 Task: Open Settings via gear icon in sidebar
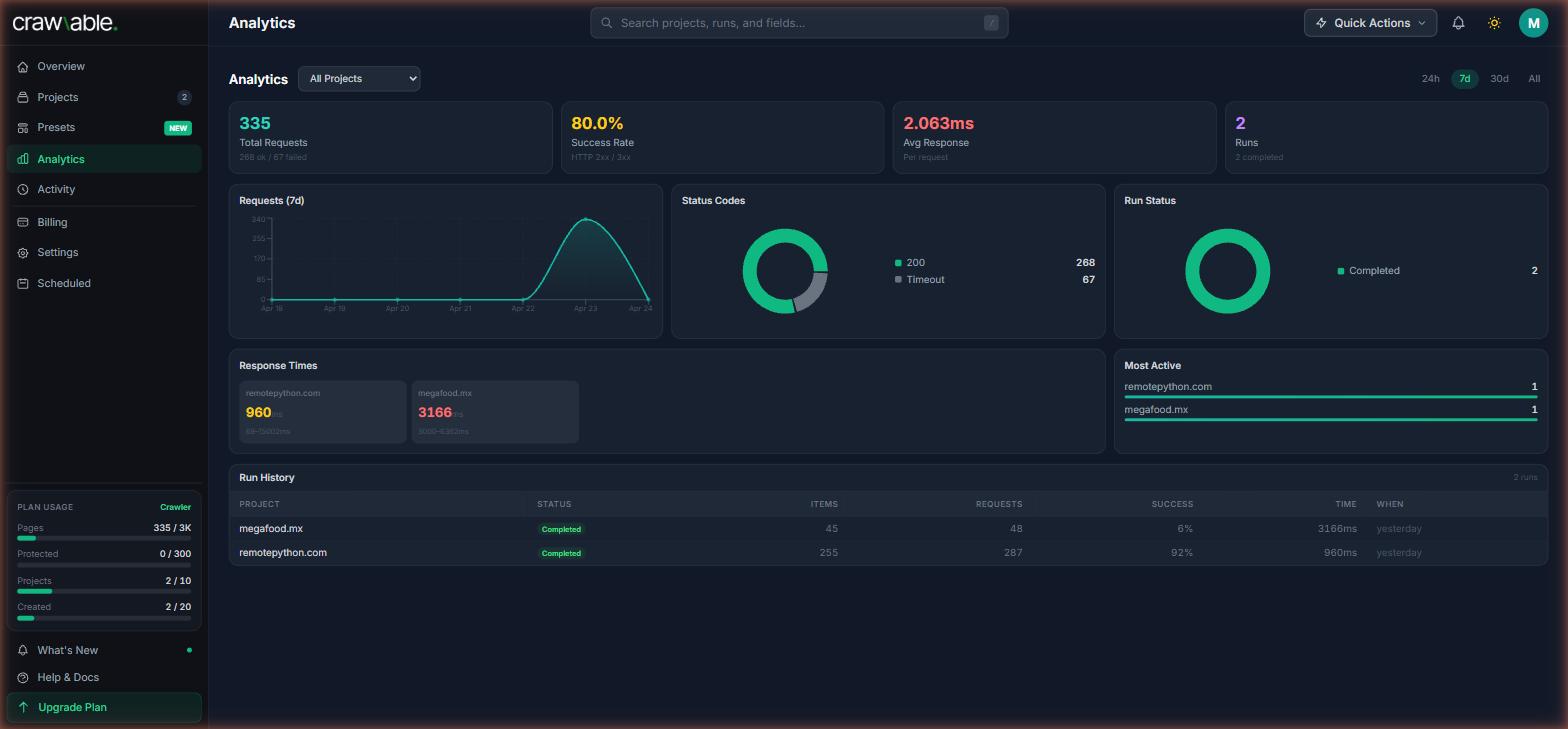coord(23,253)
